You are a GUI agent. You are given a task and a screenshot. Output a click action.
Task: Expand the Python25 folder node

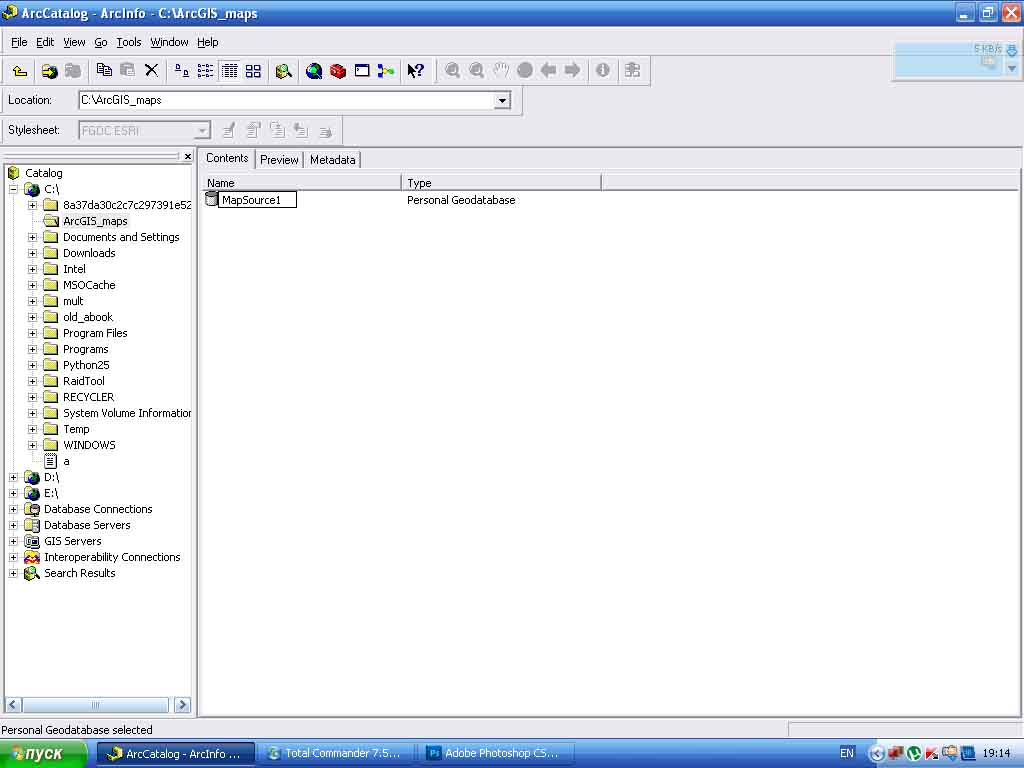click(x=32, y=365)
